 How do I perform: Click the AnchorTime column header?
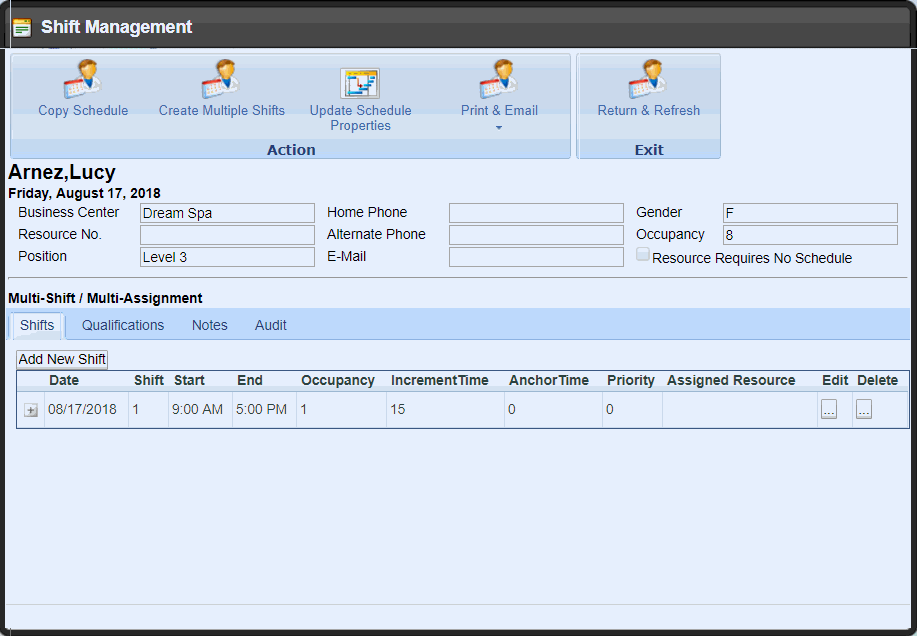coord(549,381)
